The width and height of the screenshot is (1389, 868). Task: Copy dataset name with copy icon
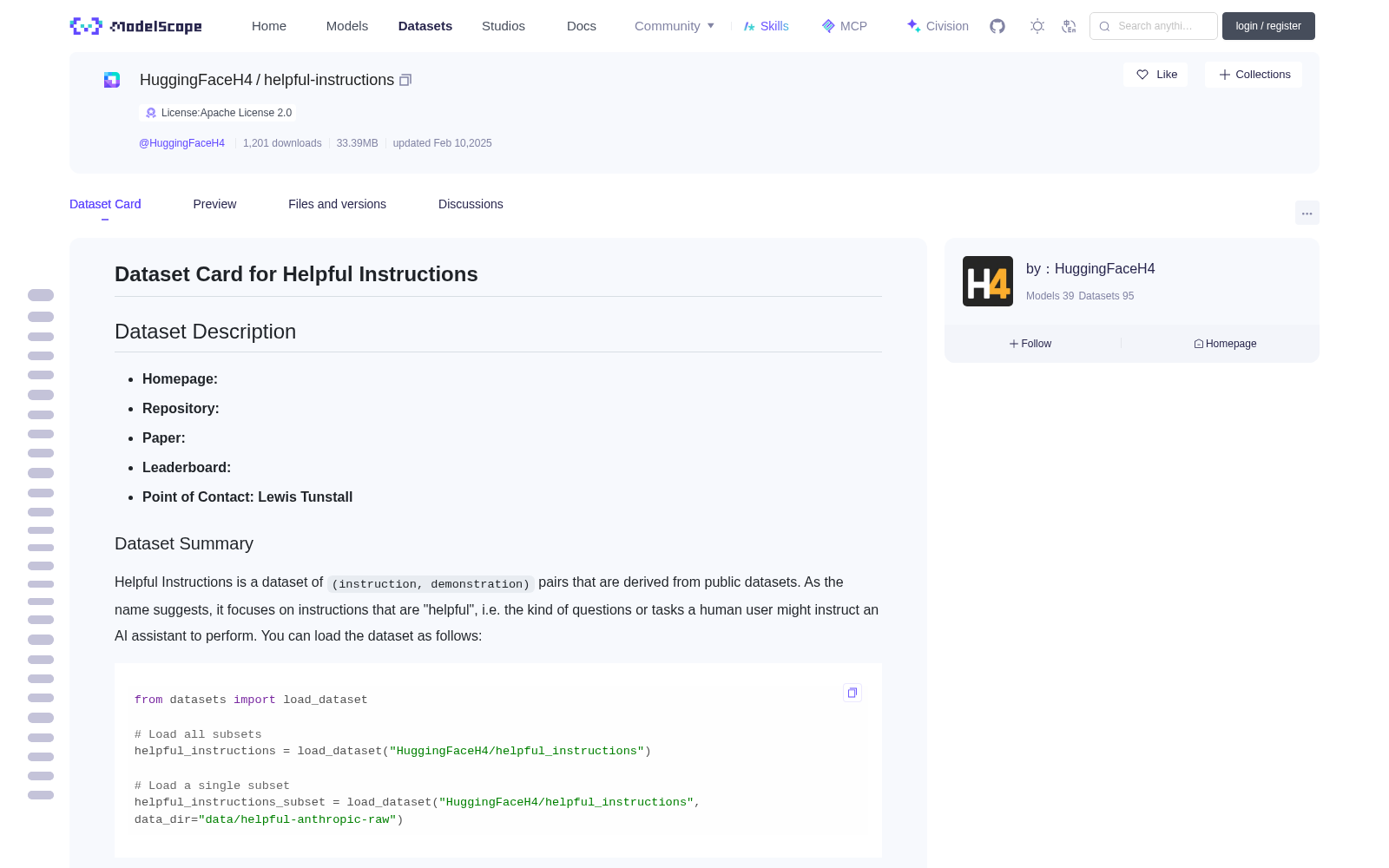(x=405, y=80)
